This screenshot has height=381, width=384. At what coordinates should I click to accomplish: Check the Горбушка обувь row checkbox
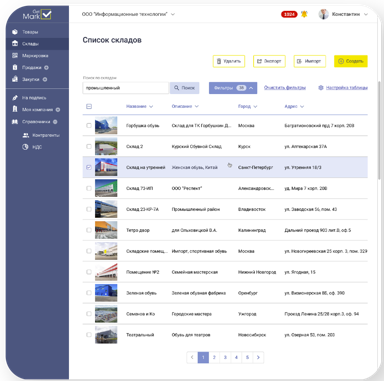pos(89,125)
